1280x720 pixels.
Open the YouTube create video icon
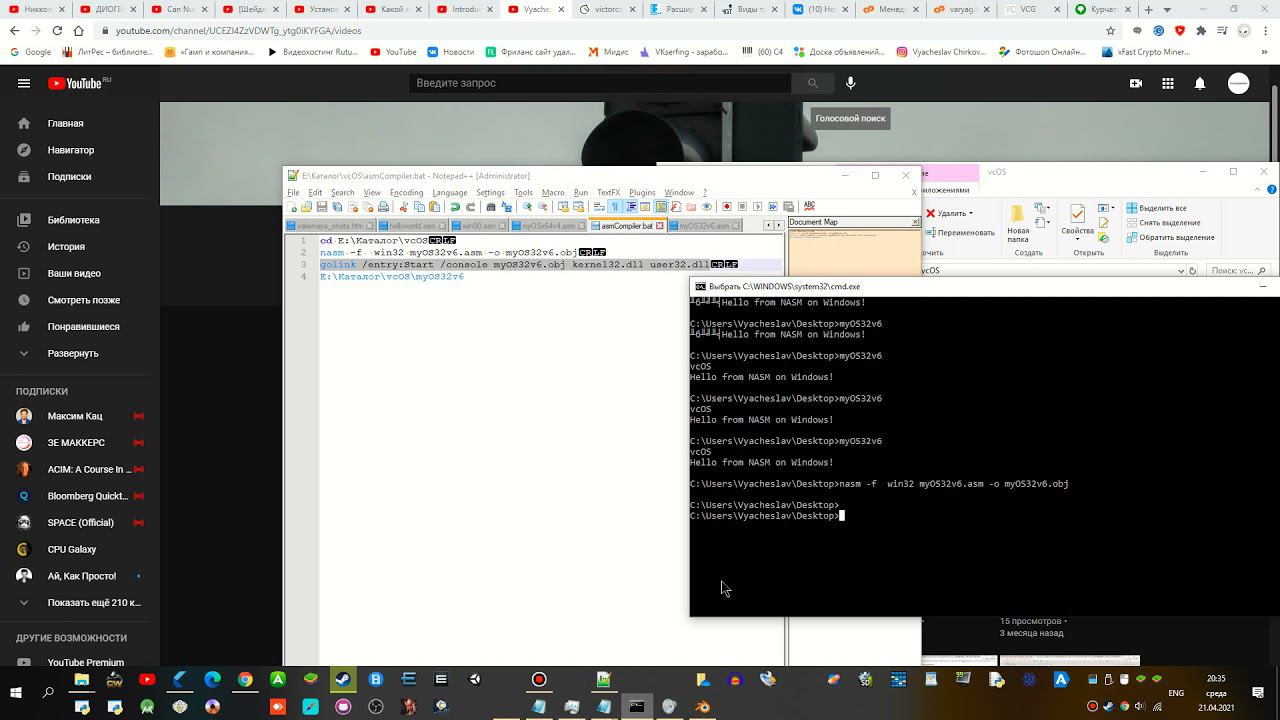click(x=1136, y=83)
